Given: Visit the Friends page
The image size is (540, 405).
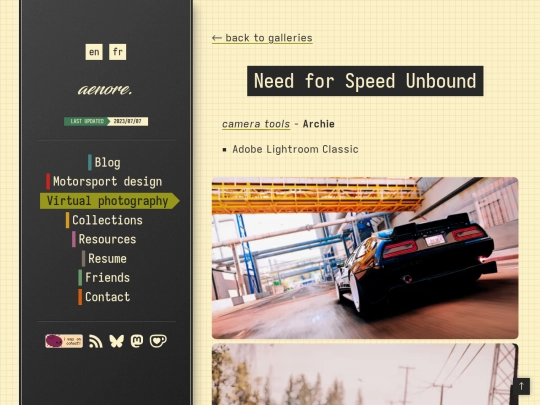Looking at the screenshot, I should pyautogui.click(x=104, y=278).
